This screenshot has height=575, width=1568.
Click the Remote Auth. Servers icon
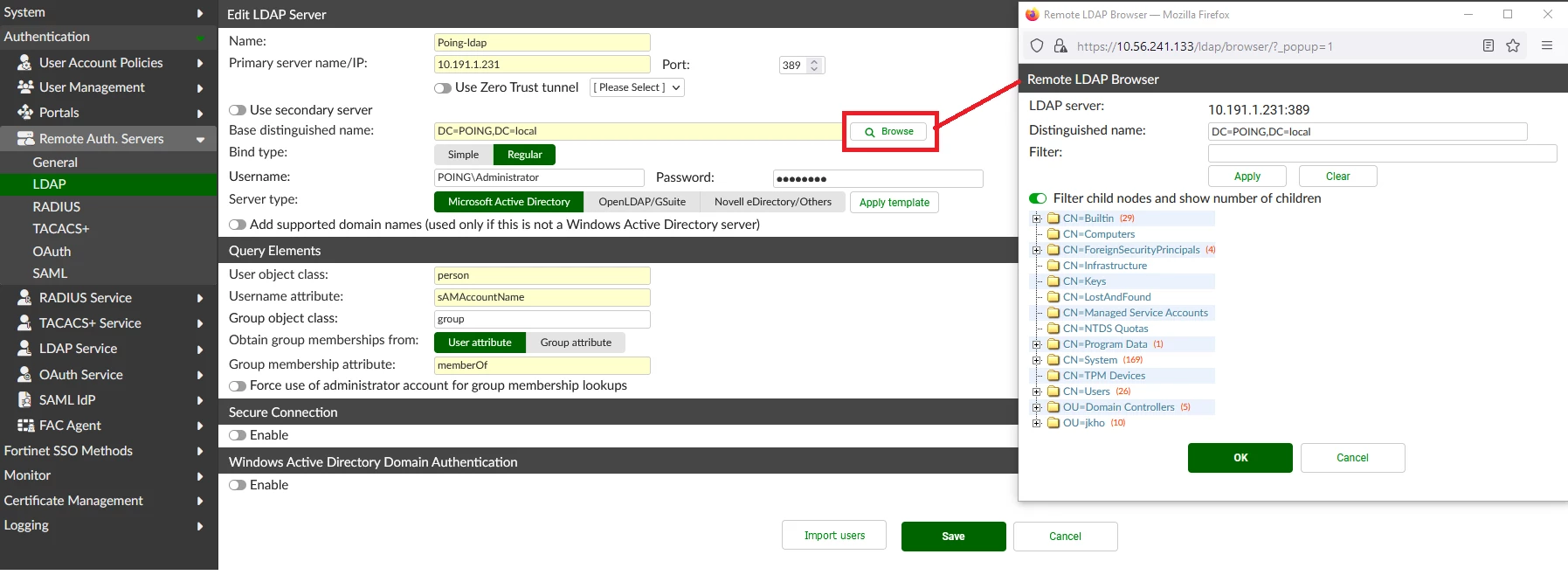[25, 139]
